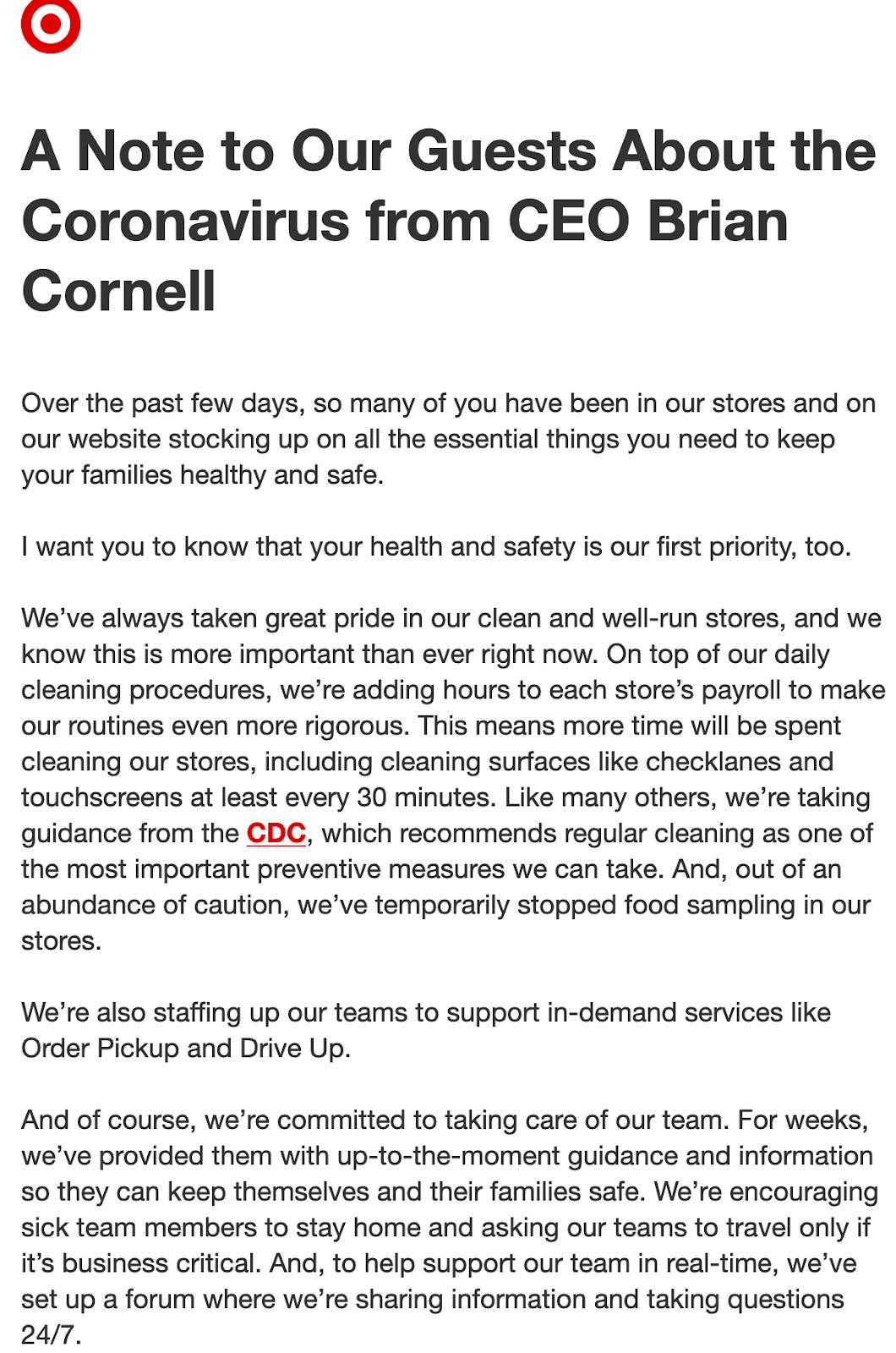
Task: Open the red CDC hyperlink
Action: coord(276,834)
